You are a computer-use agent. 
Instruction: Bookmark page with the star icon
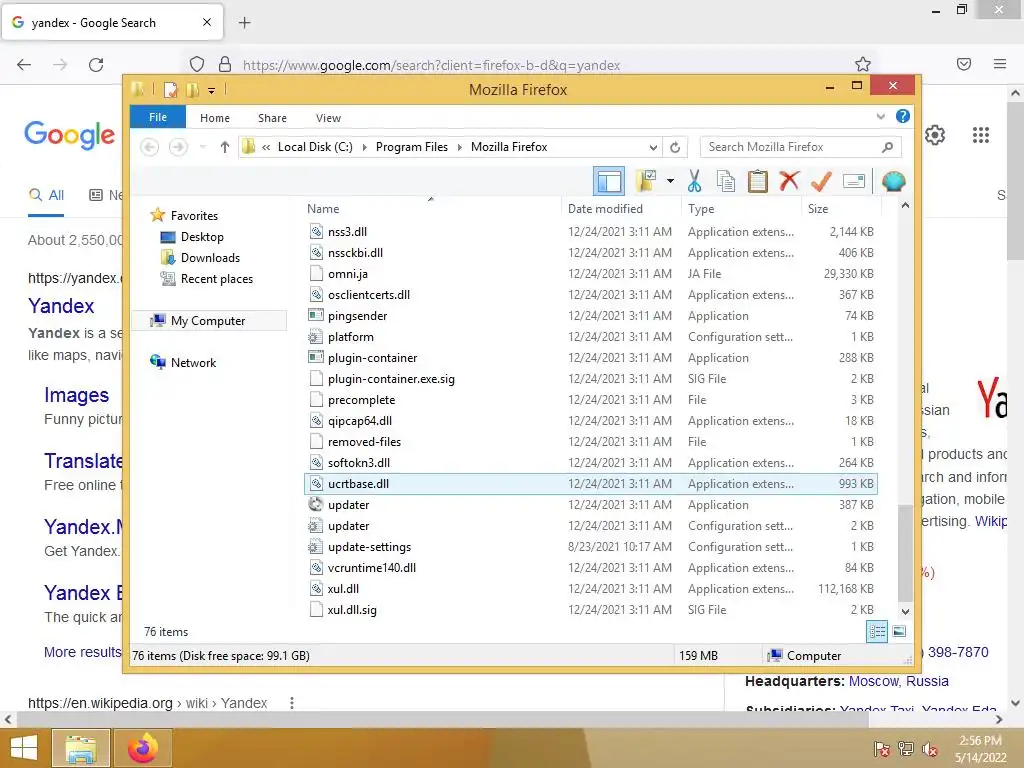click(x=863, y=64)
